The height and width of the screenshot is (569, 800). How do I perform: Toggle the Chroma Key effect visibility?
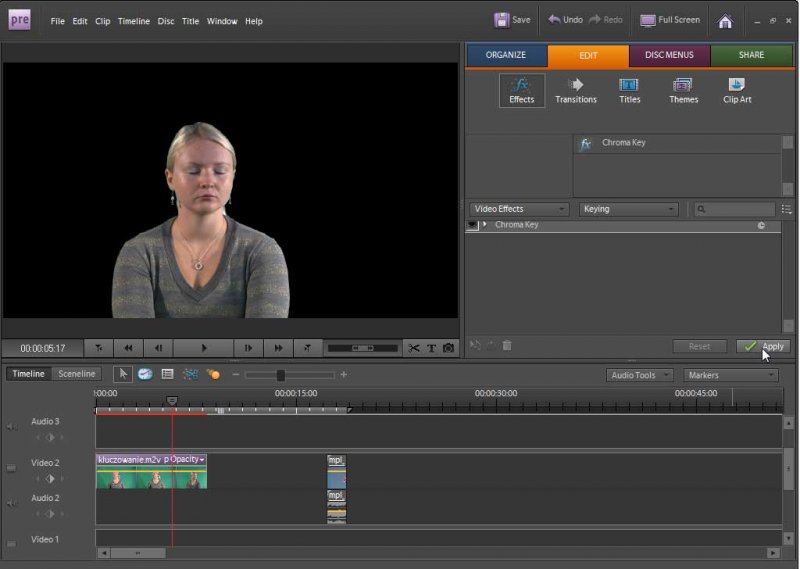(x=472, y=226)
